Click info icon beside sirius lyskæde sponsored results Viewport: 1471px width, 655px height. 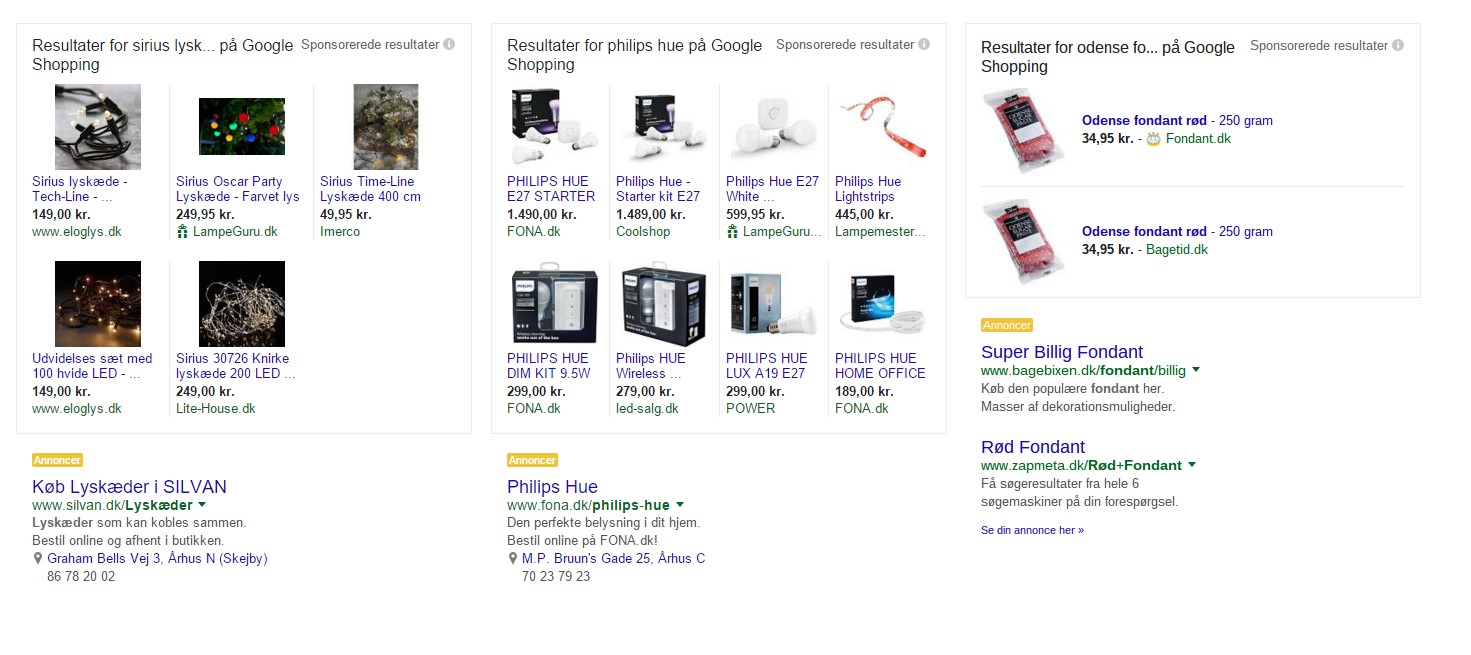point(449,44)
